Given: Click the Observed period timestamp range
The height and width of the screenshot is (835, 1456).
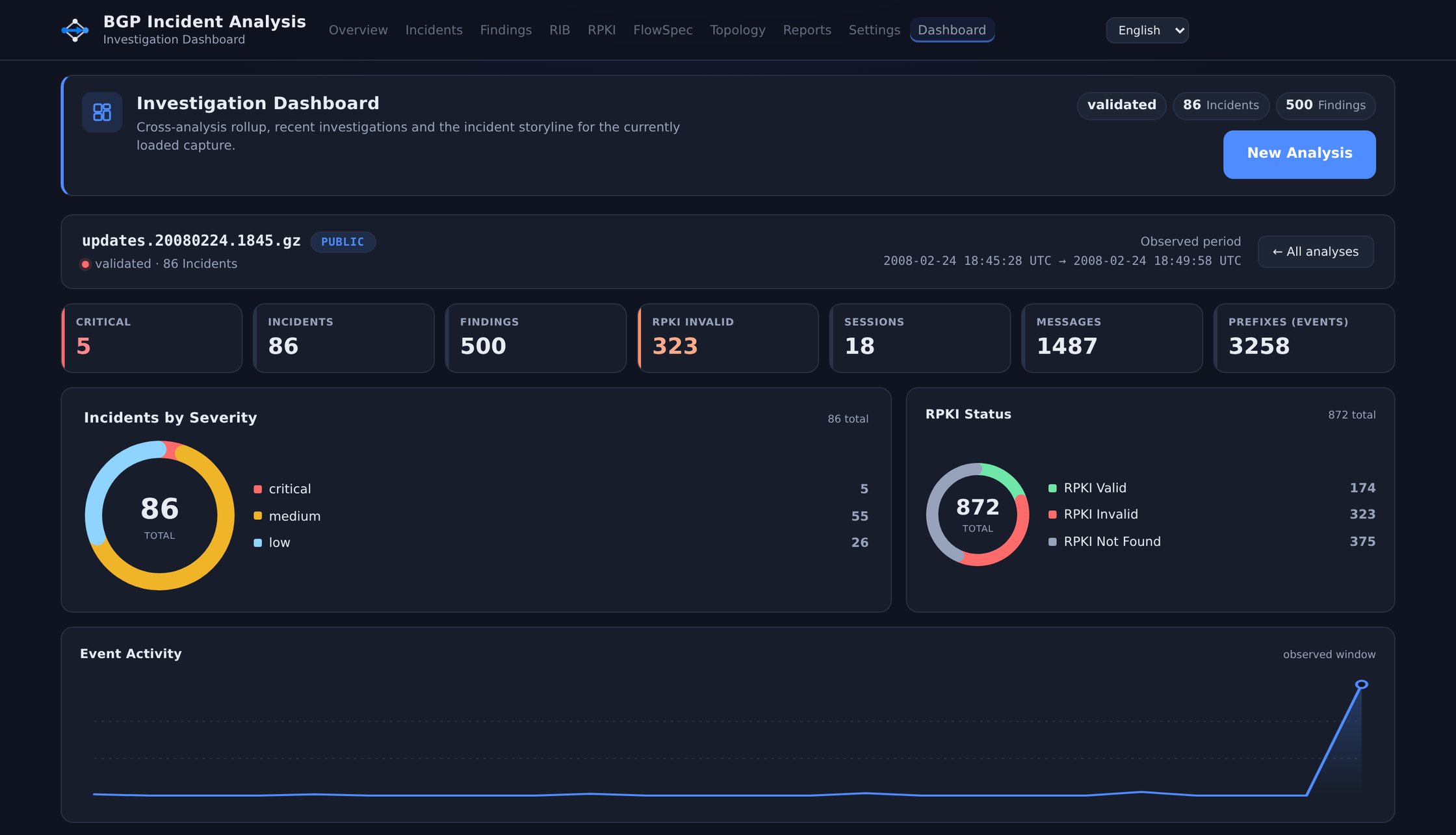Looking at the screenshot, I should coord(1062,261).
